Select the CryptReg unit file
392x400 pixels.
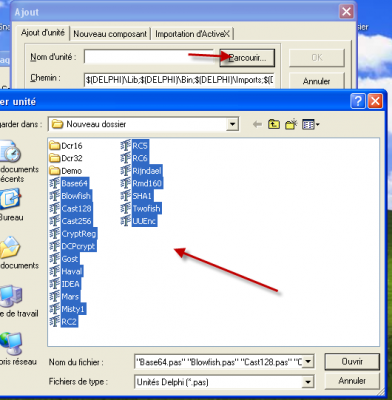73,234
